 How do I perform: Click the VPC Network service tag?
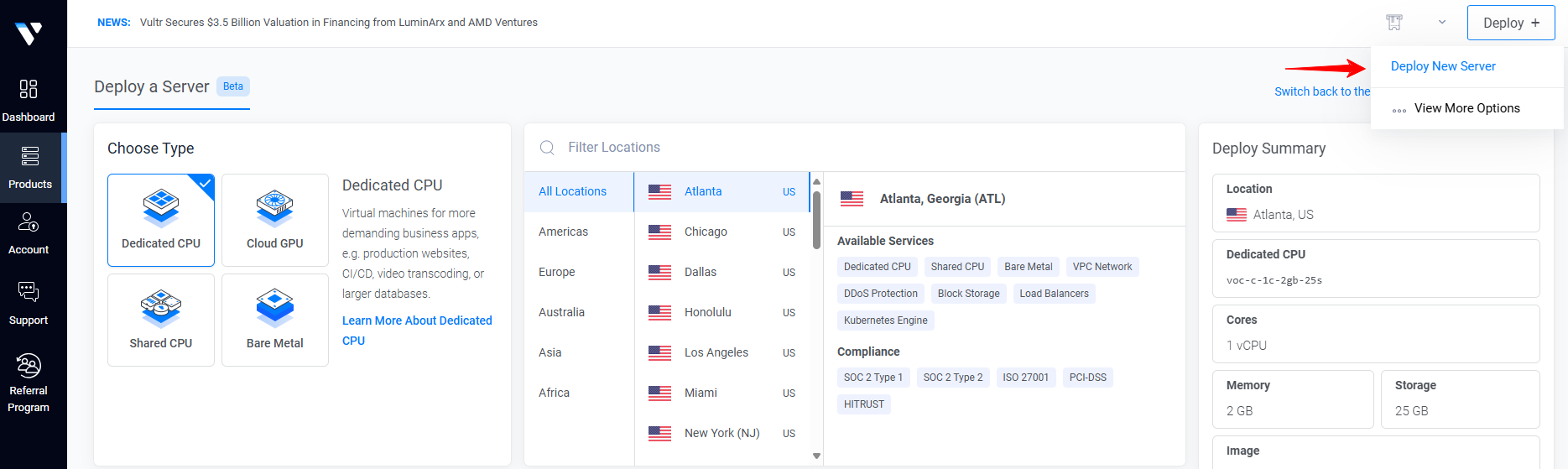[1102, 267]
